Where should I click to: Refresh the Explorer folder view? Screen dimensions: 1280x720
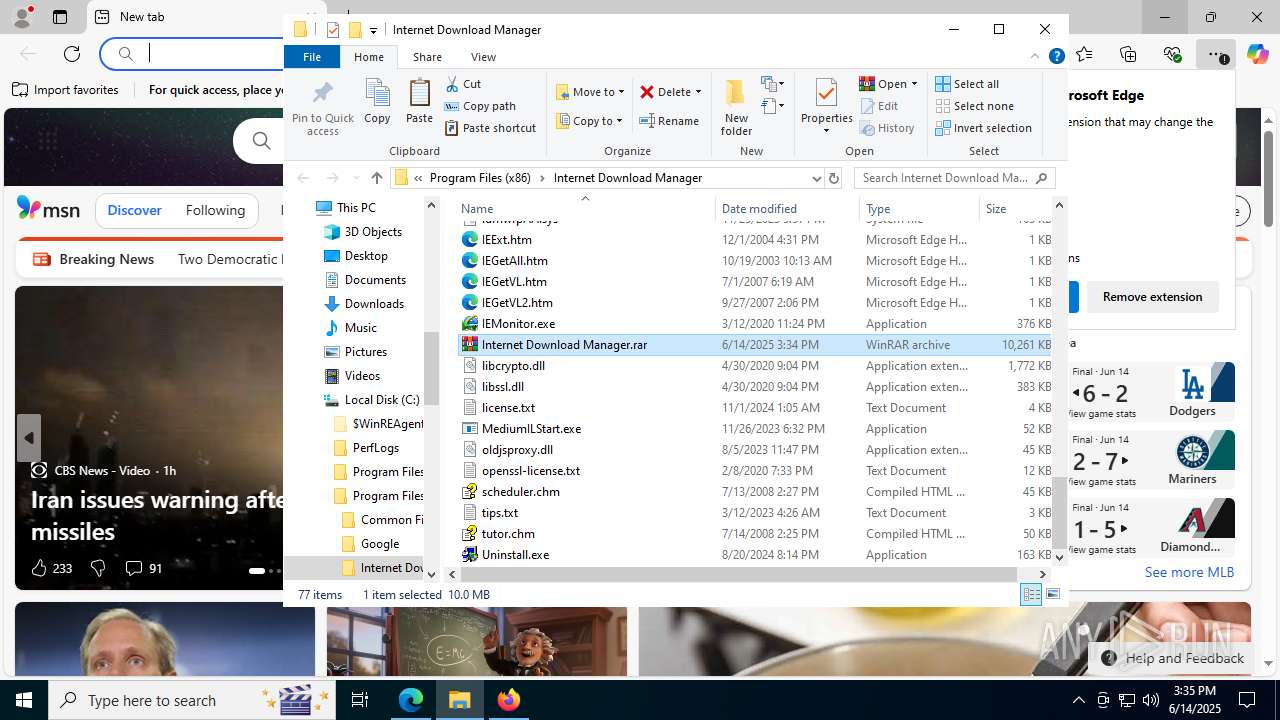[x=834, y=178]
